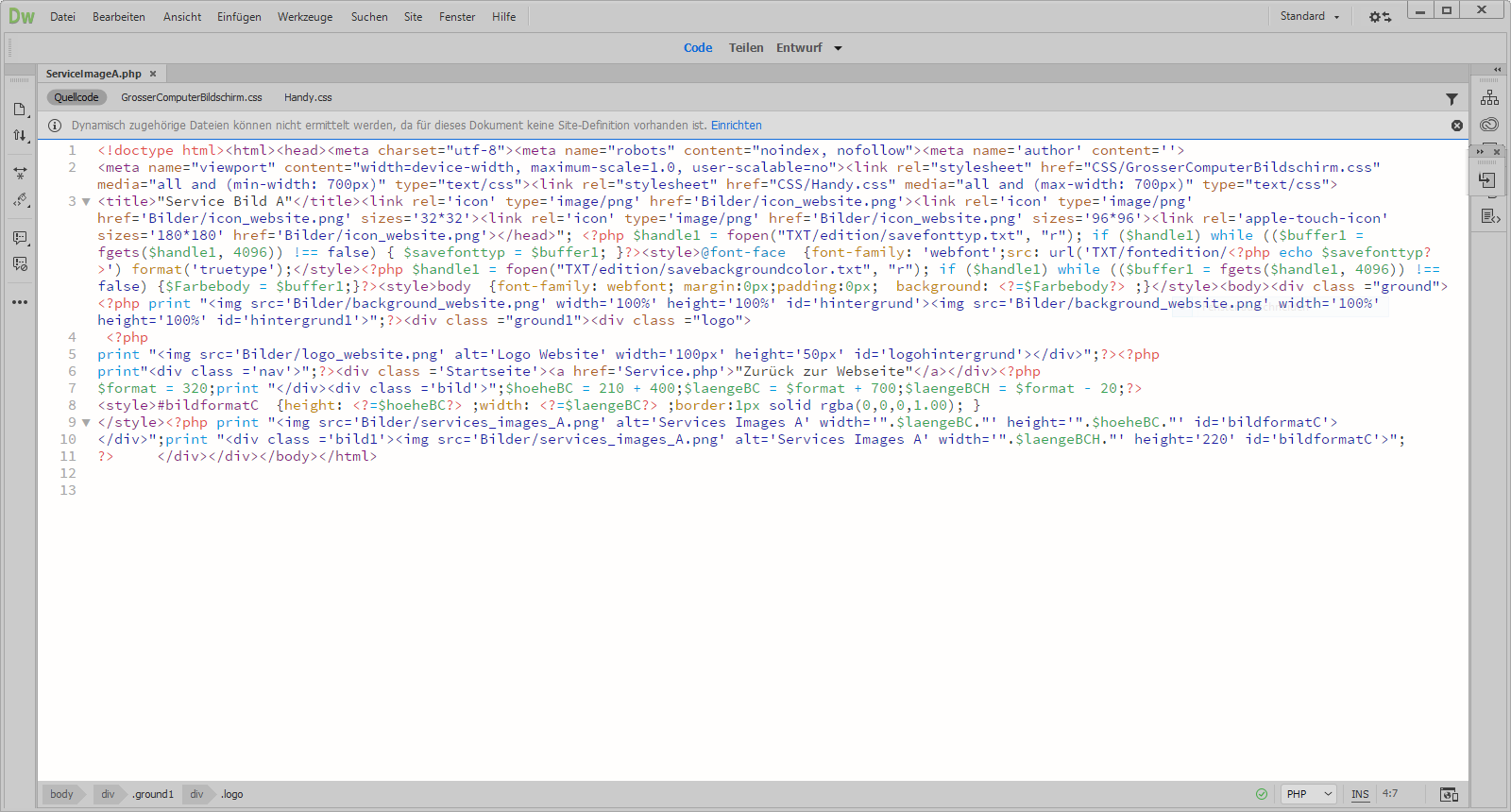Viewport: 1511px width, 812px height.
Task: Switch to Teilen split view
Action: 746,48
